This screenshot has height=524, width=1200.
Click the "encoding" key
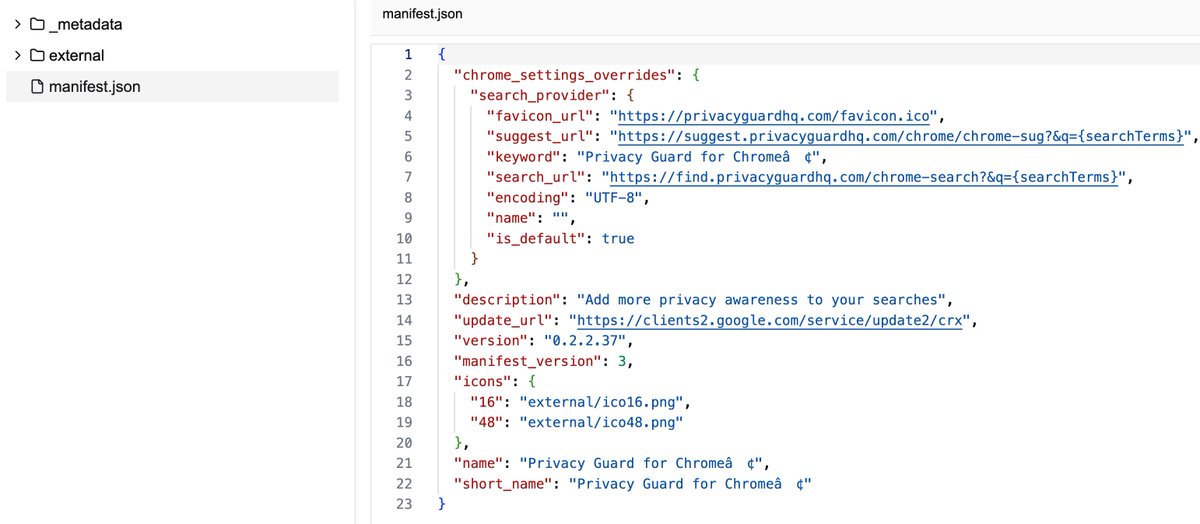[526, 197]
